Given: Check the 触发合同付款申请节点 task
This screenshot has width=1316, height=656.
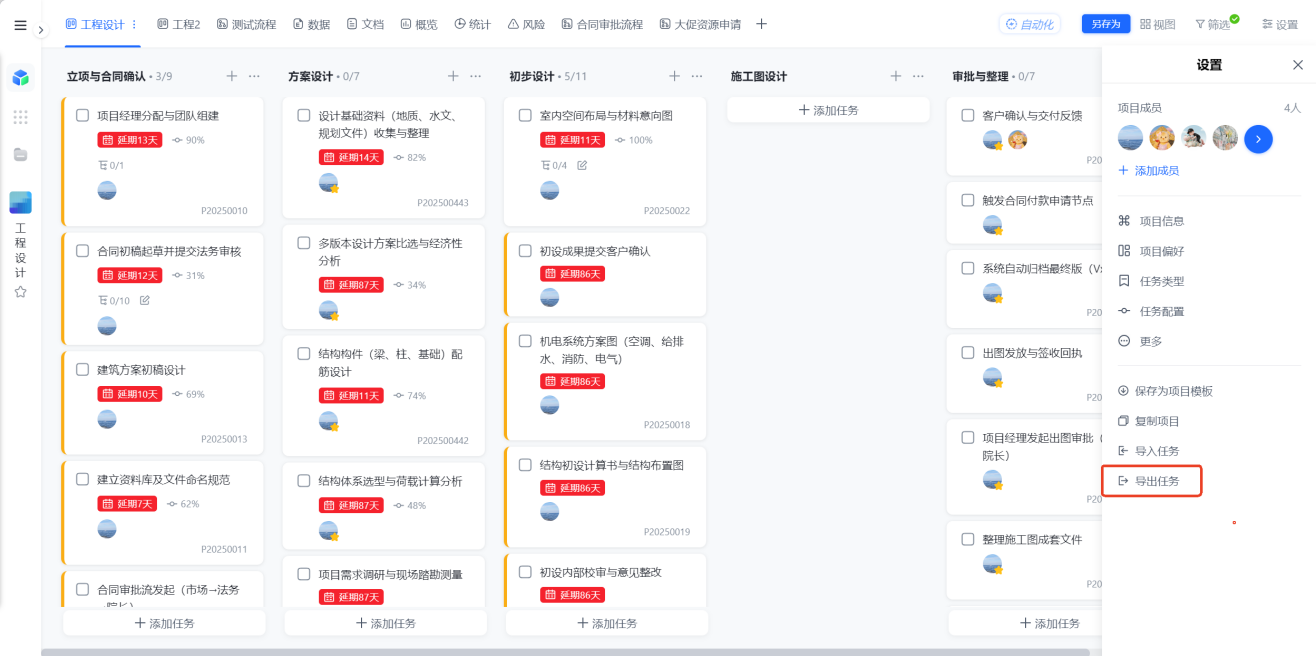Looking at the screenshot, I should coord(968,200).
